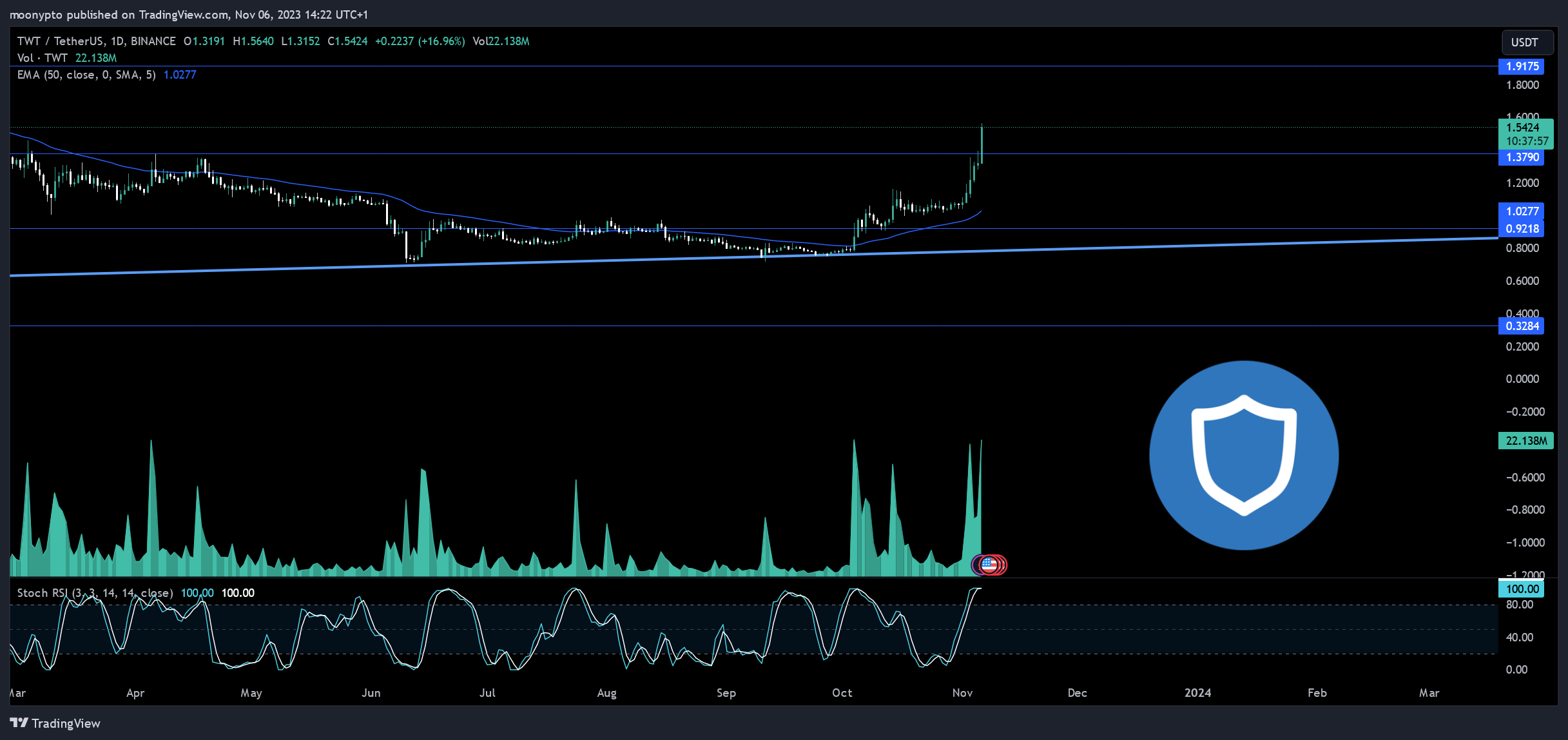The image size is (1568, 740).
Task: Click the 0.6000 price axis value
Action: tap(1522, 281)
